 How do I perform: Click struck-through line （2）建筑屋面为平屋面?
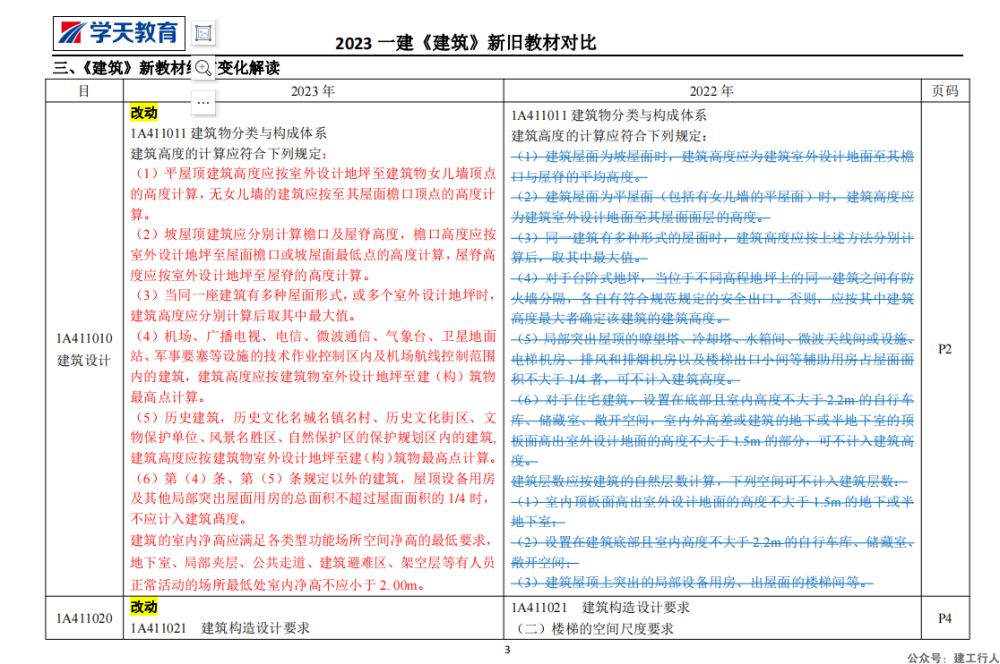tap(712, 196)
